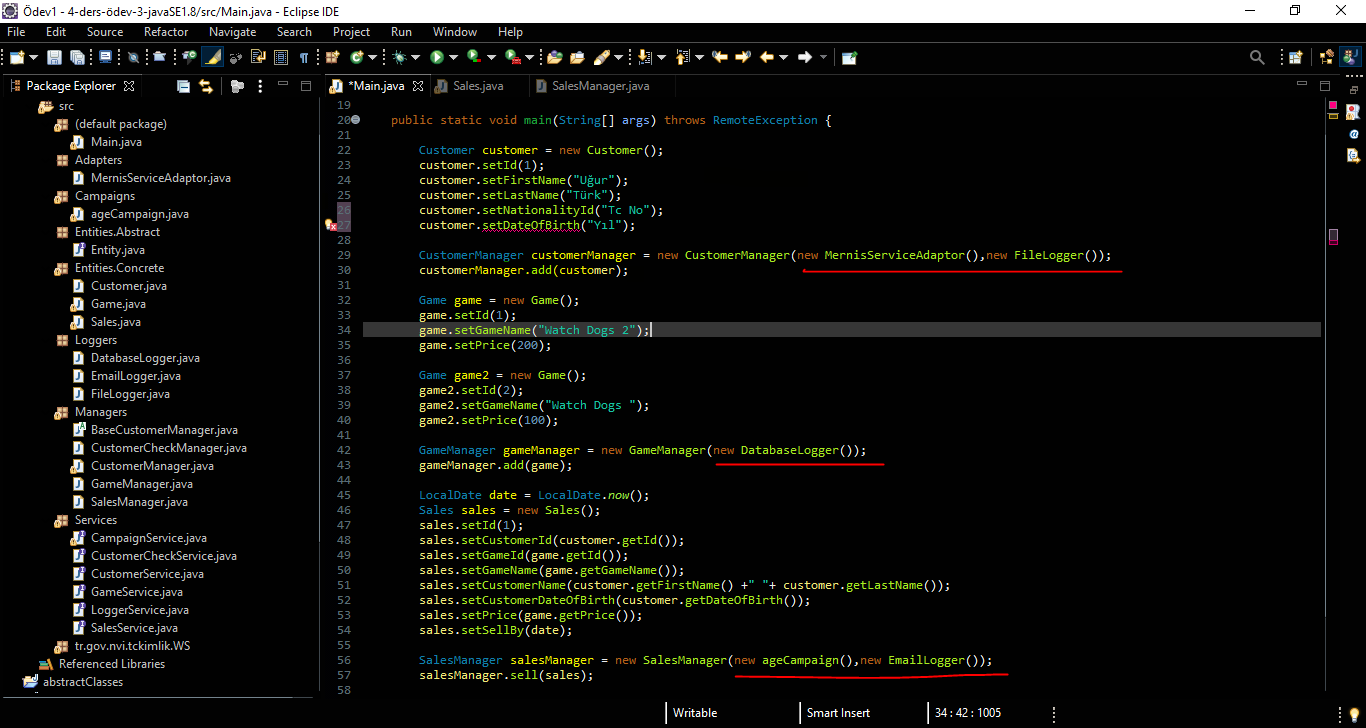Toggle Show Whitespace Characters in the toolbar
This screenshot has height=728, width=1366.
click(x=305, y=57)
